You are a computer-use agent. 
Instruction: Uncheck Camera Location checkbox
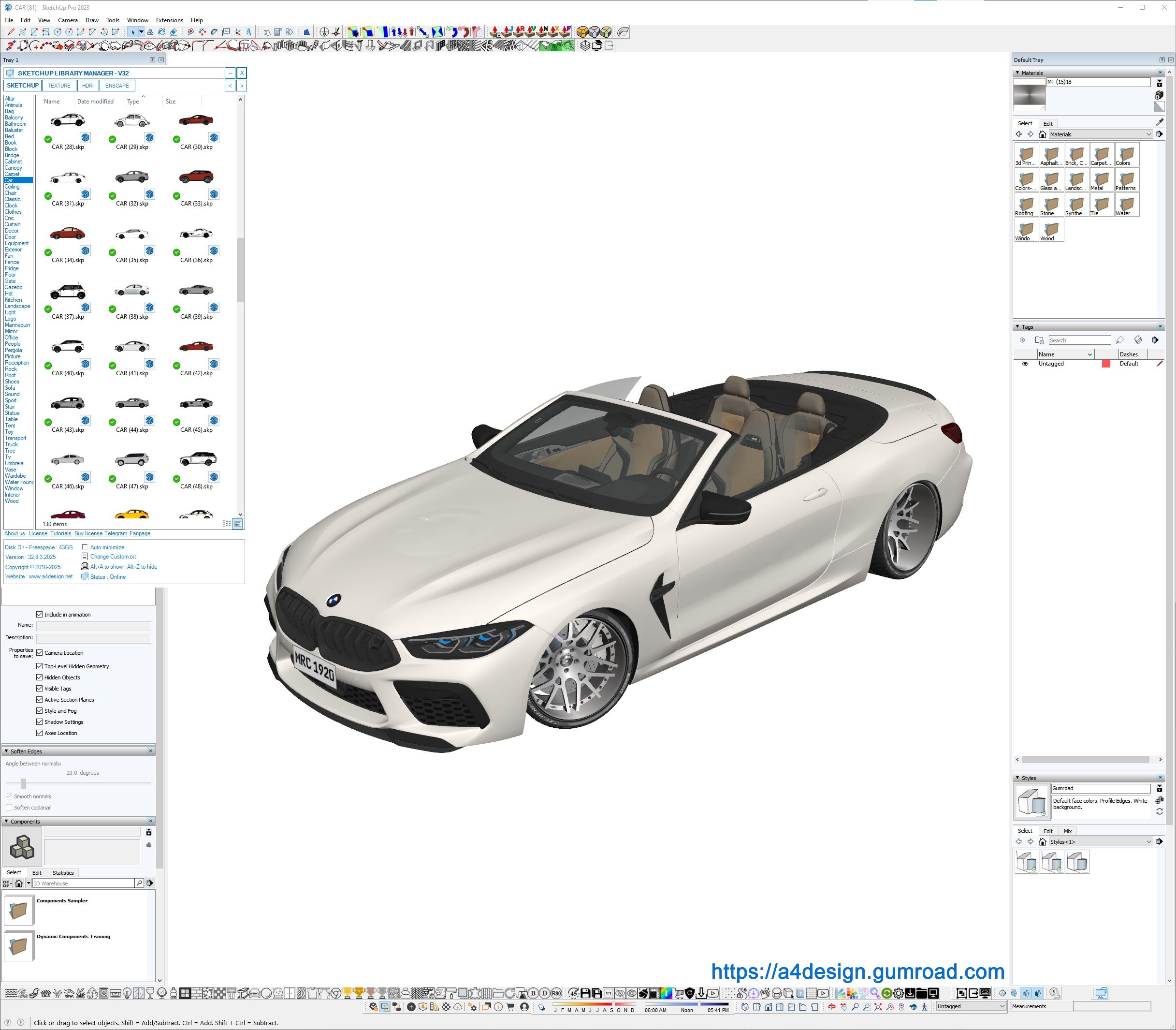point(40,652)
